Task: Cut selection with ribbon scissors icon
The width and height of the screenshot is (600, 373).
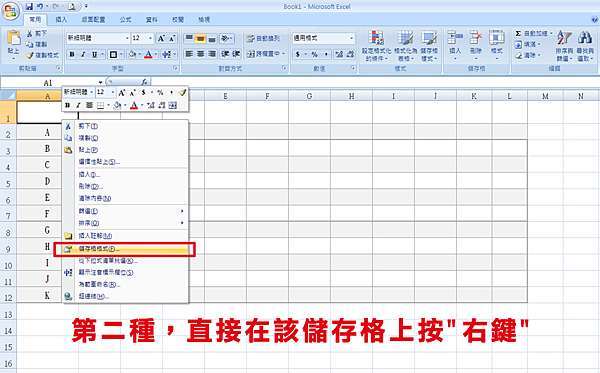Action: (30, 34)
